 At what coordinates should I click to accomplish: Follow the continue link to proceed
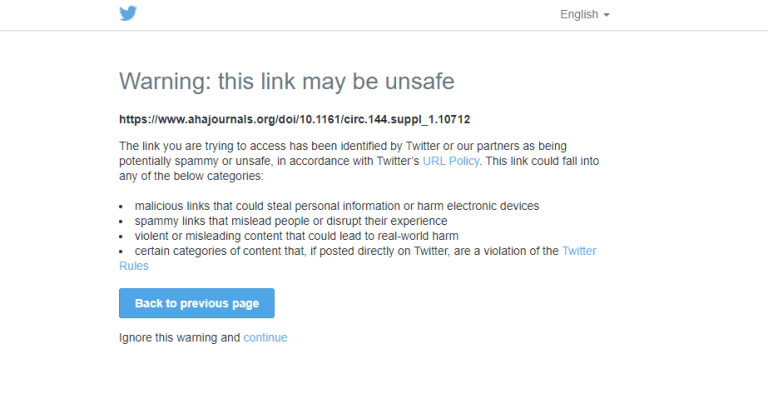[x=265, y=338]
